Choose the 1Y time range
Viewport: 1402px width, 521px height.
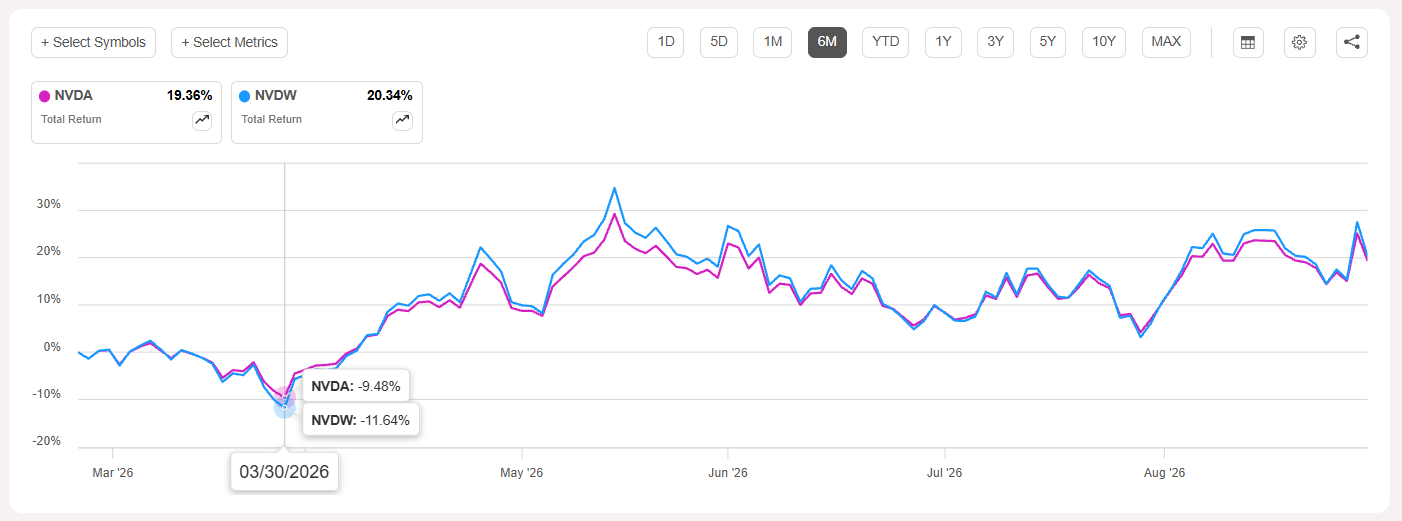(943, 42)
